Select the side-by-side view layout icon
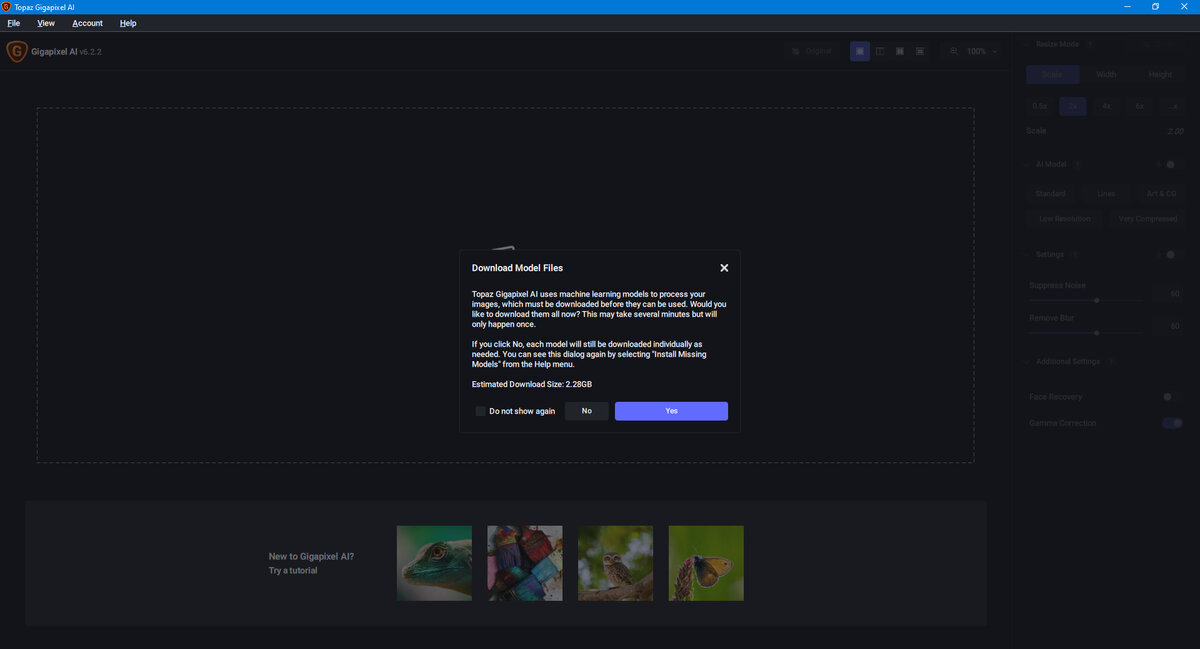 [x=900, y=51]
